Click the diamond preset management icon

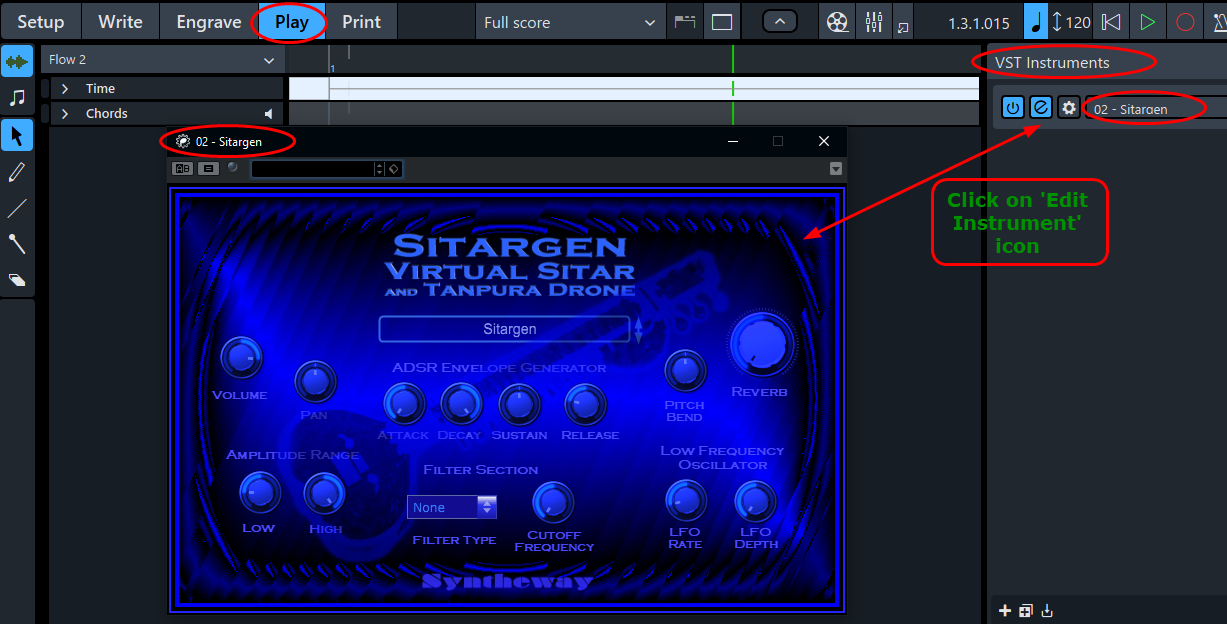(394, 169)
